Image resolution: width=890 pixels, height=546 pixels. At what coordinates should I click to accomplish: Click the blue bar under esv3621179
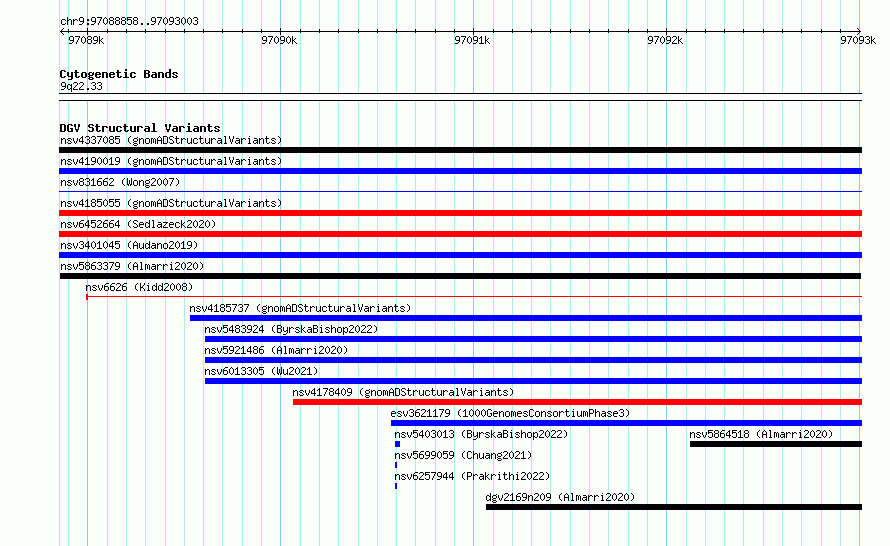(627, 423)
